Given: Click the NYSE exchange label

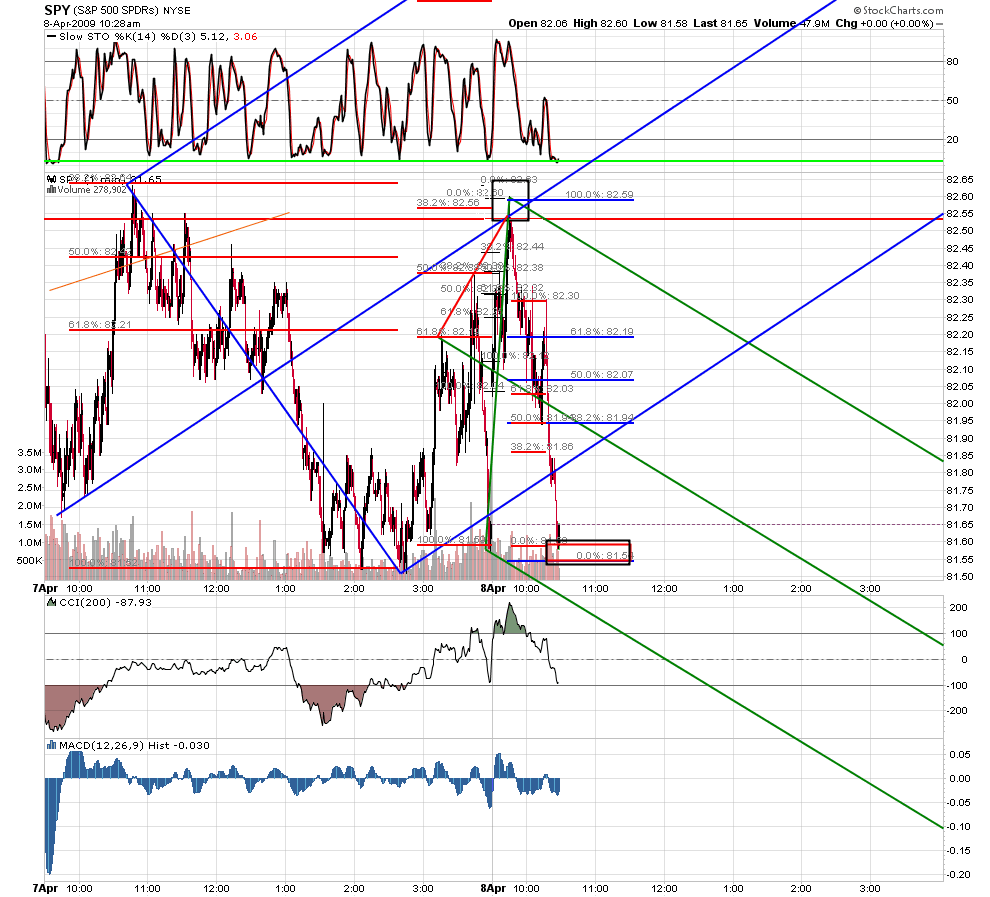Looking at the screenshot, I should click(x=176, y=11).
